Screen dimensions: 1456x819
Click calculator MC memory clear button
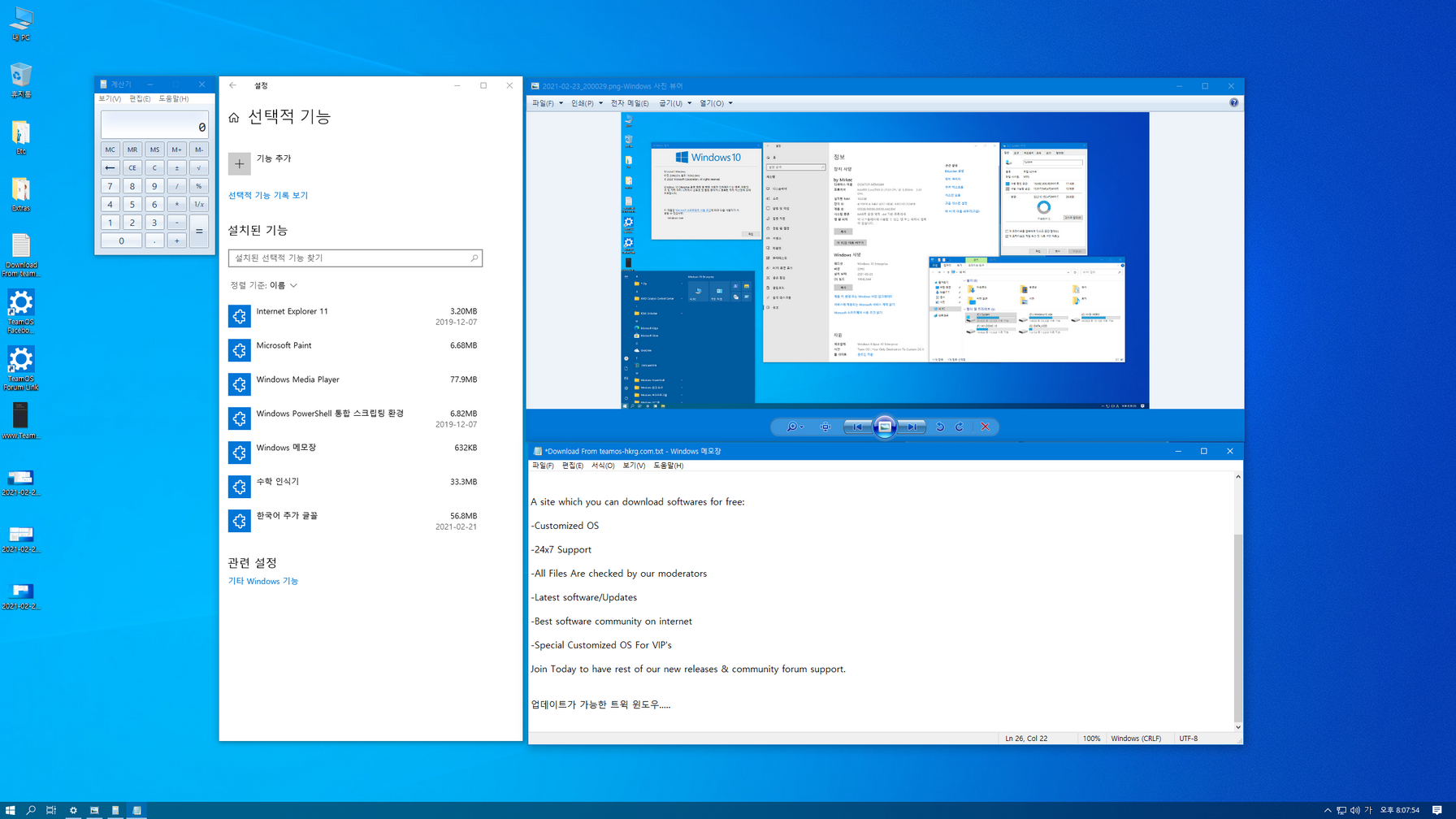pyautogui.click(x=110, y=149)
